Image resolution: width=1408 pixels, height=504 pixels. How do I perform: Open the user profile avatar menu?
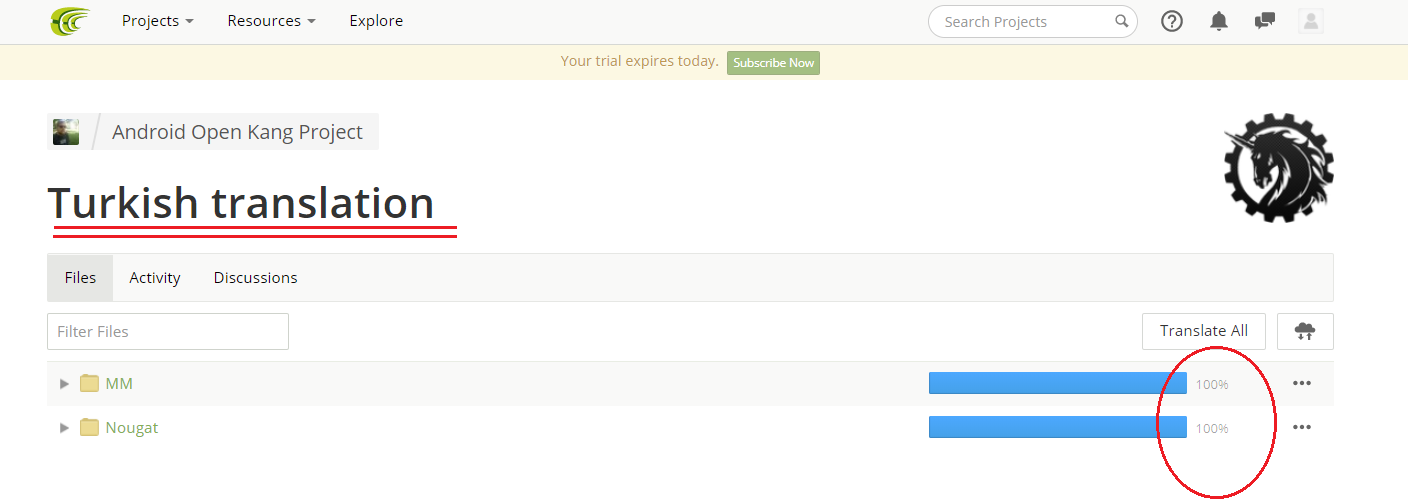[x=1311, y=21]
